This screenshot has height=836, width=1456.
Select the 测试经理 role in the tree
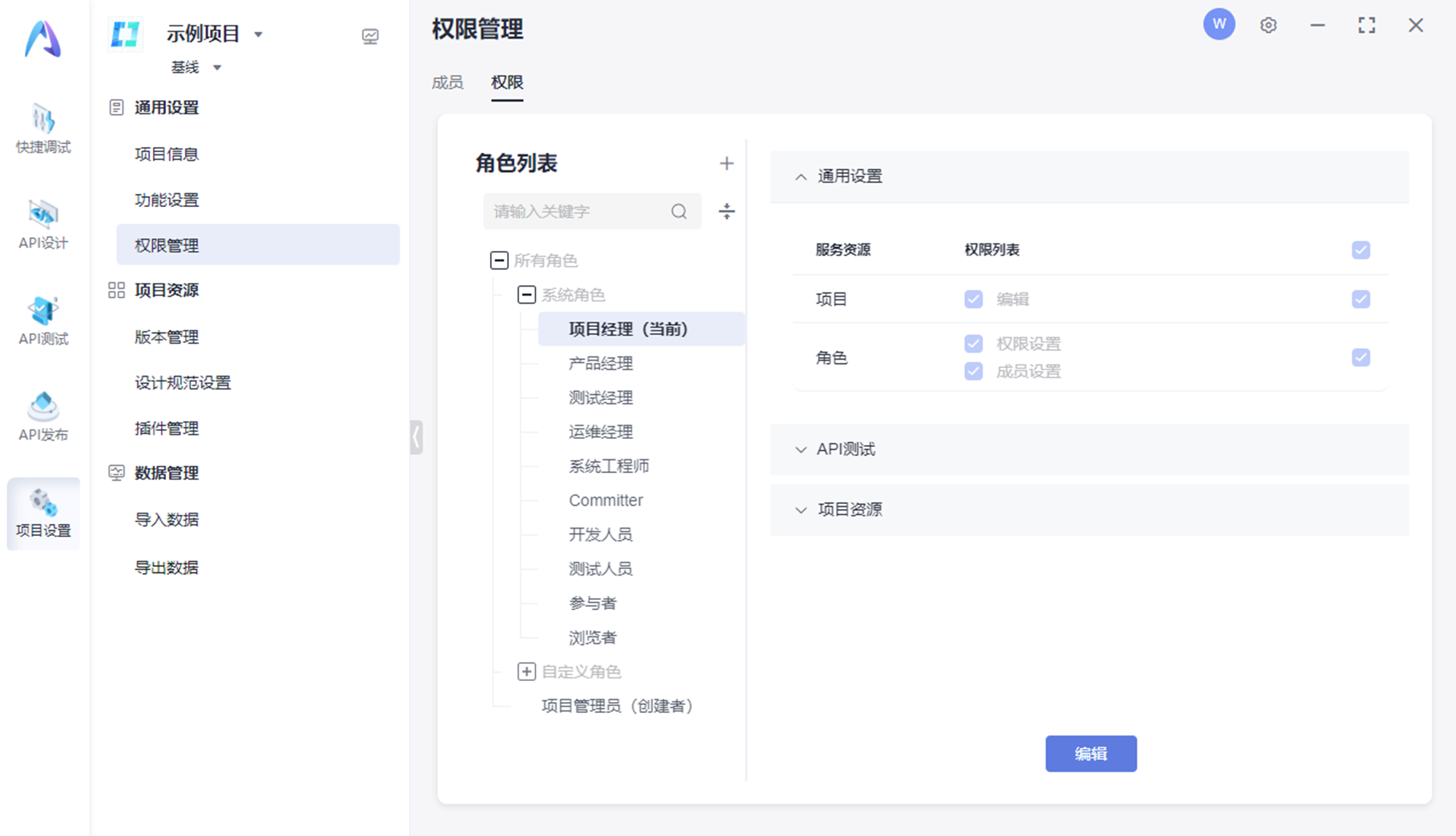600,398
